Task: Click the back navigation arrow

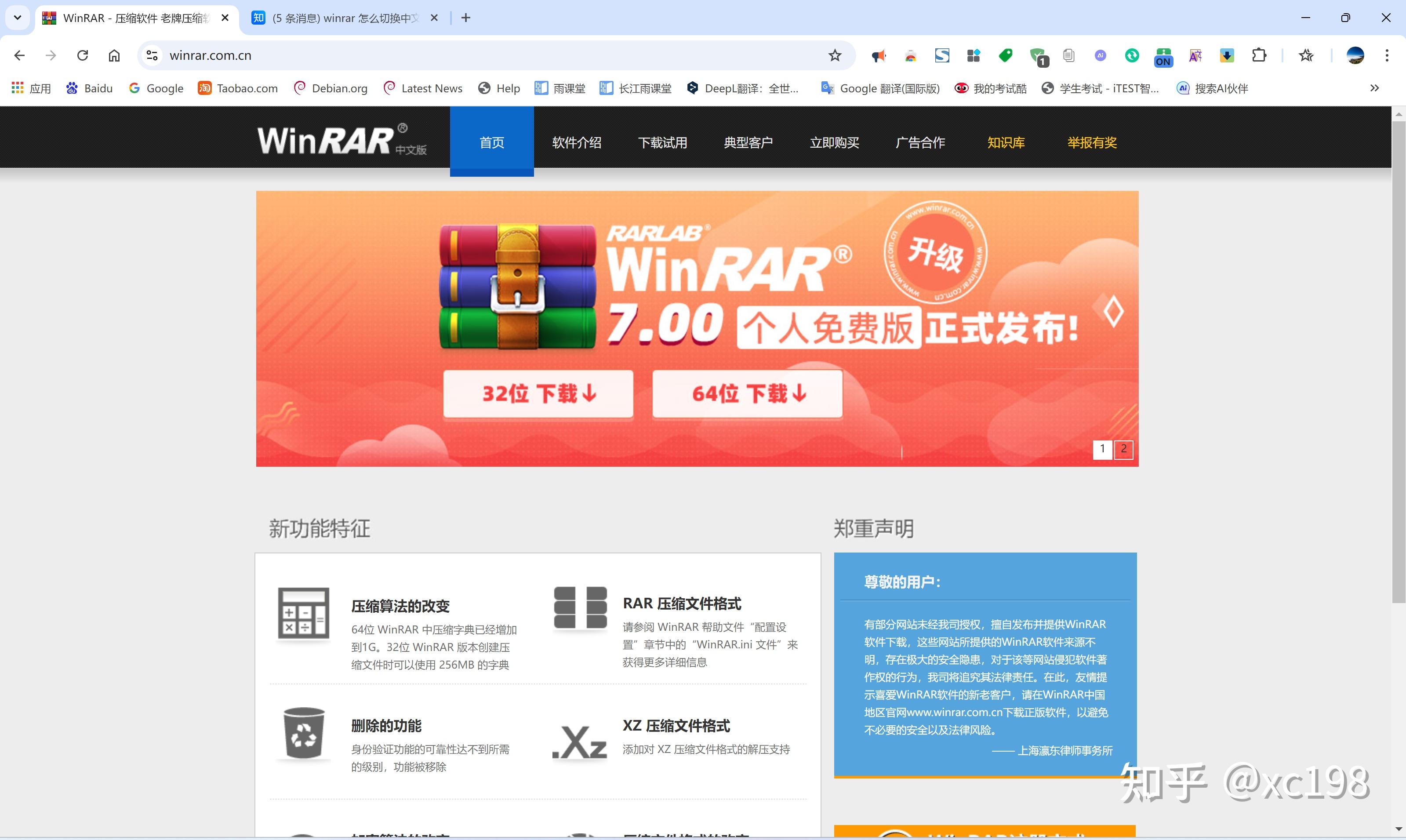Action: pos(19,55)
